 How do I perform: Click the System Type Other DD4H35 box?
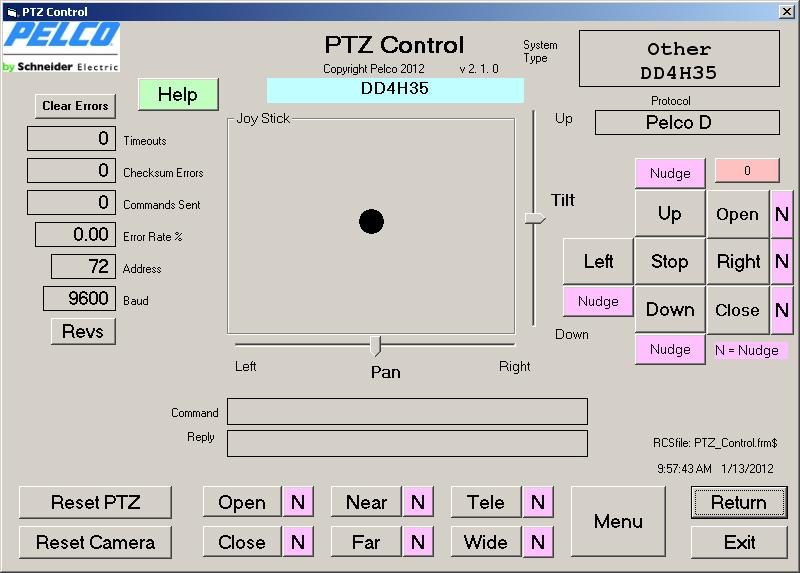679,59
